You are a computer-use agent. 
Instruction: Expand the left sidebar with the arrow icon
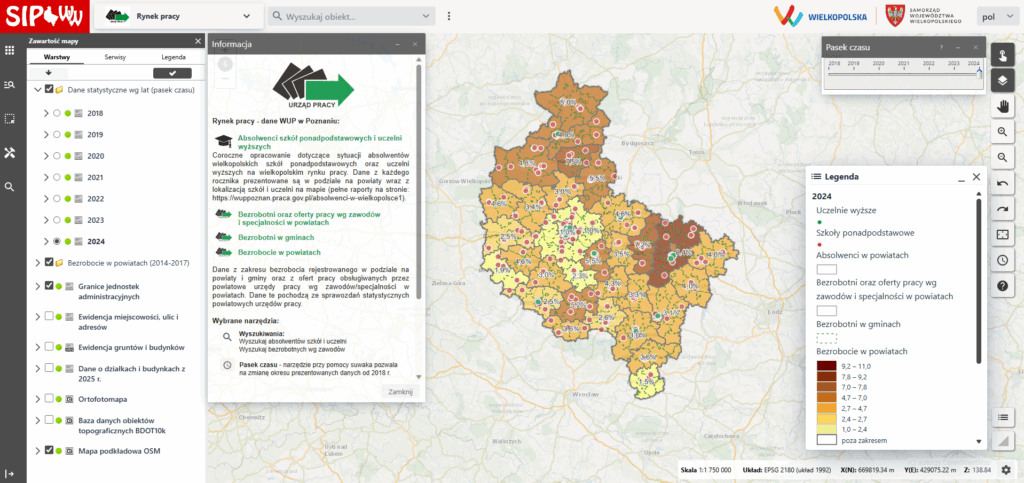(9, 473)
